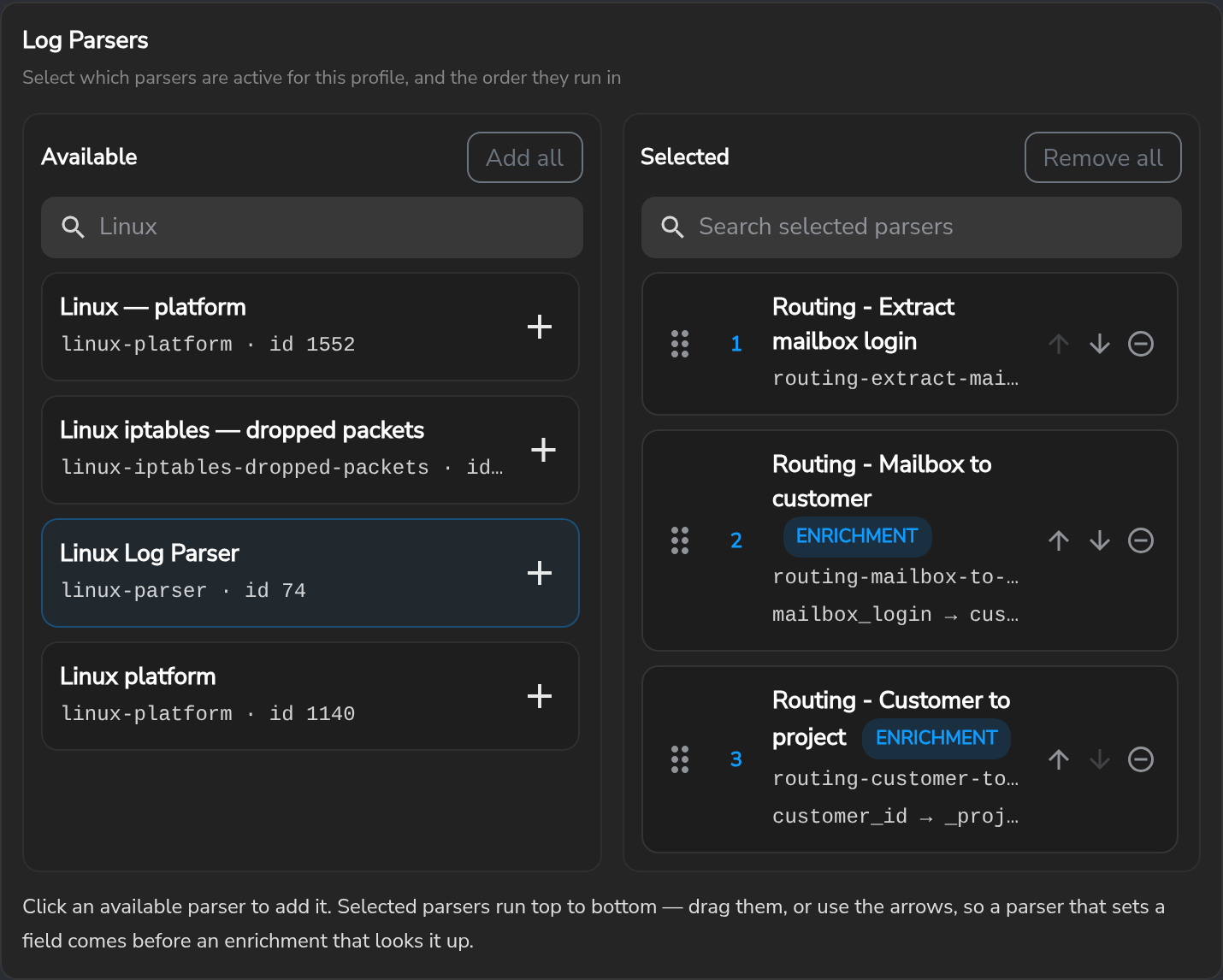Click the routing-customer-to… slug text
Image resolution: width=1223 pixels, height=980 pixels.
click(x=895, y=779)
